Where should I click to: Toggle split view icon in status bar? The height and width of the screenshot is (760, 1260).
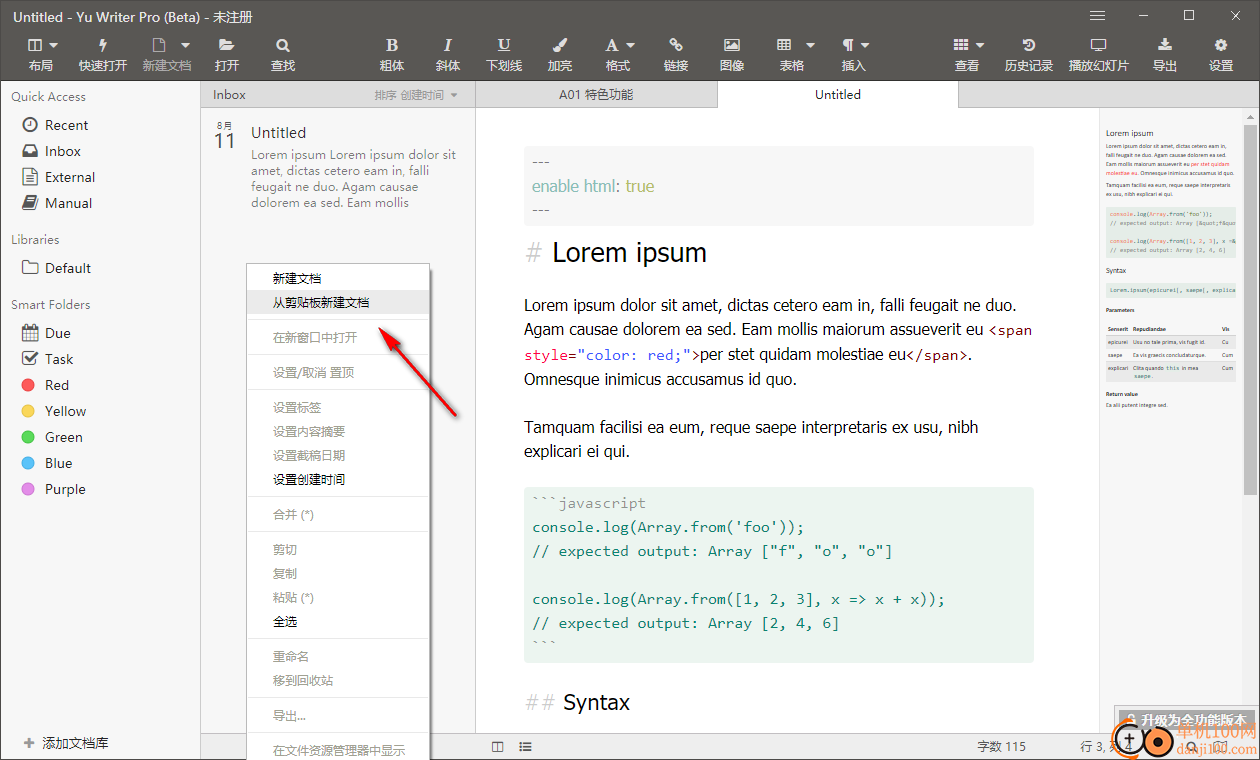tap(498, 746)
